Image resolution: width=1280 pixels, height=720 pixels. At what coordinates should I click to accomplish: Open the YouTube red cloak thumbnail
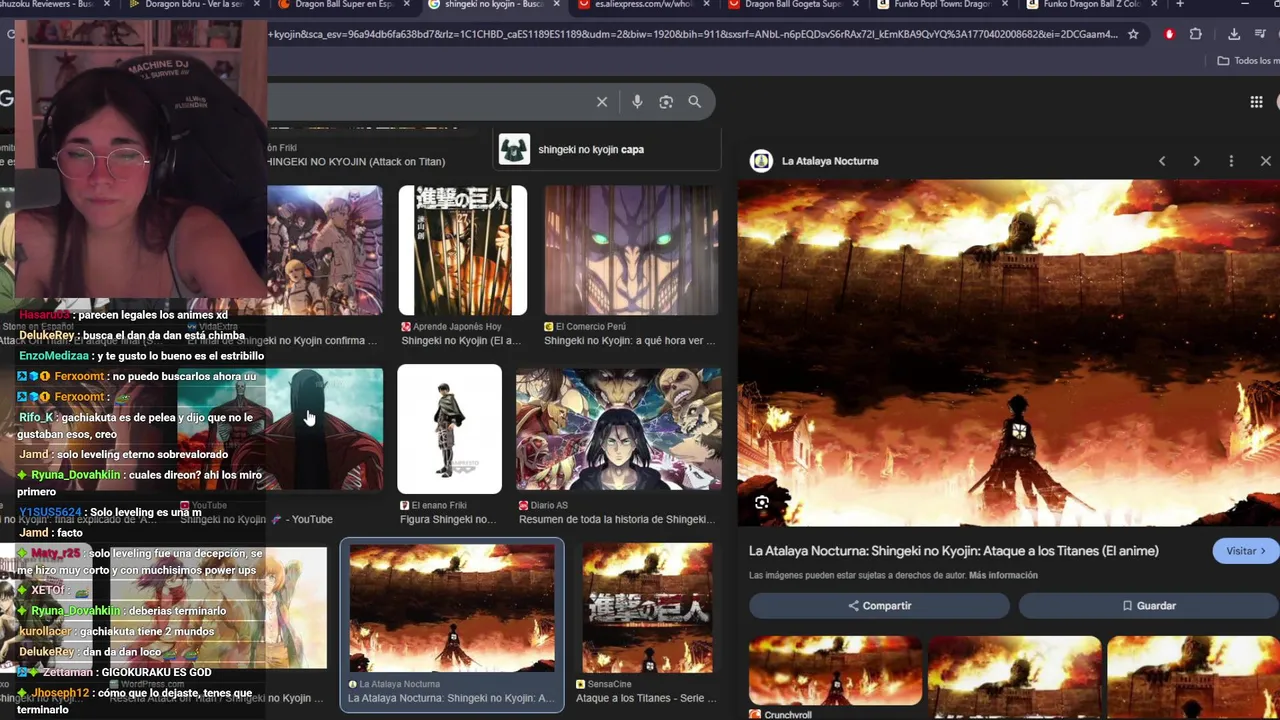280,429
